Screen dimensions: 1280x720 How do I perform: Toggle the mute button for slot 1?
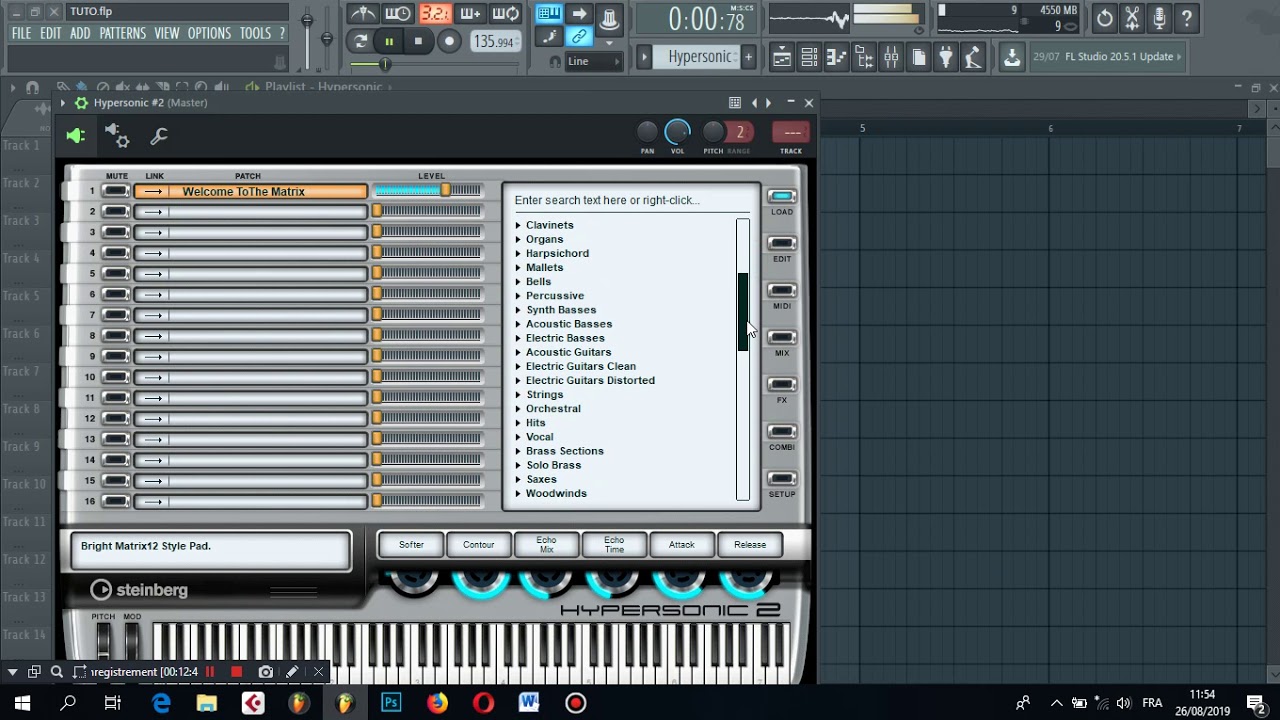116,191
